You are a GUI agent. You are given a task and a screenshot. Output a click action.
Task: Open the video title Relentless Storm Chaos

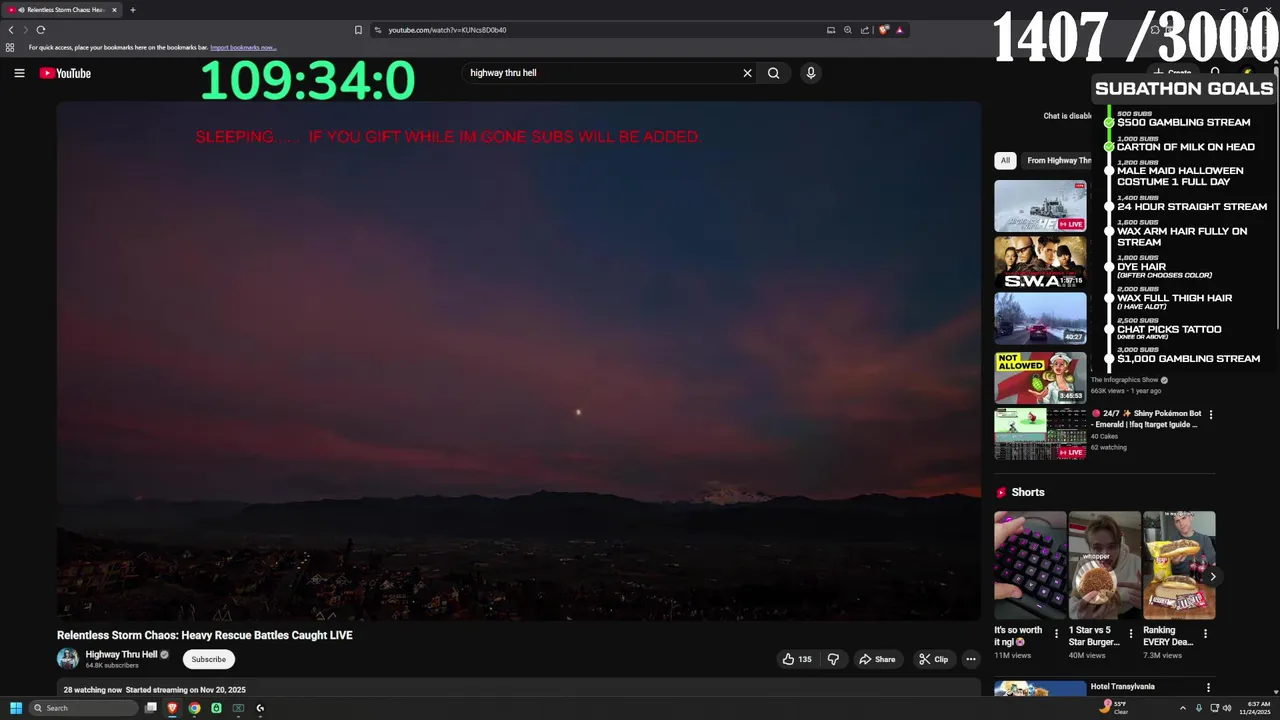pos(205,635)
